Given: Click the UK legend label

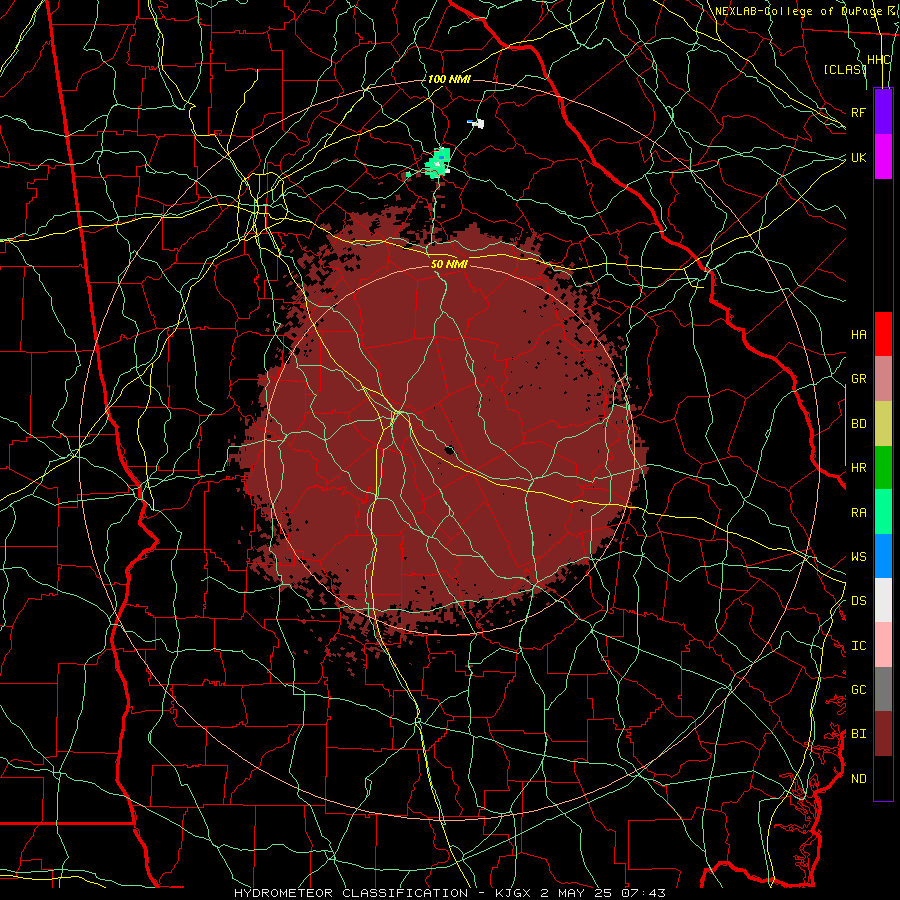Looking at the screenshot, I should [859, 157].
